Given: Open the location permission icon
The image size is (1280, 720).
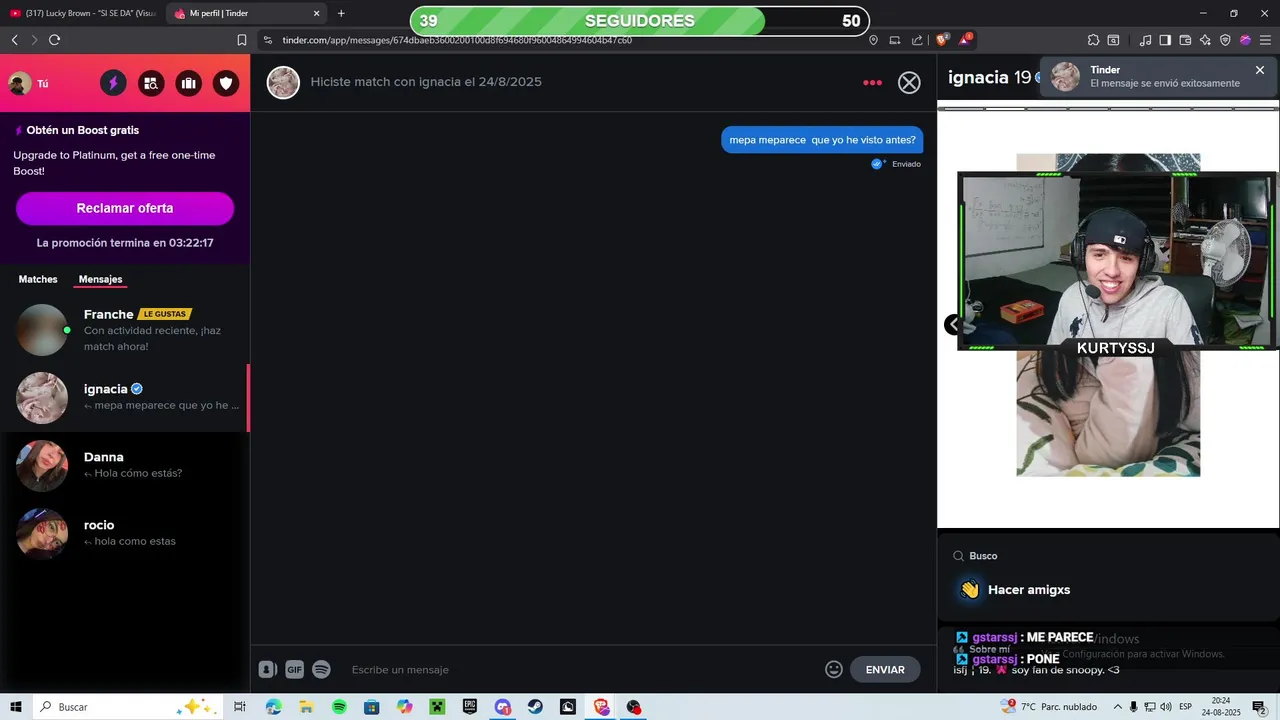Looking at the screenshot, I should (x=873, y=40).
